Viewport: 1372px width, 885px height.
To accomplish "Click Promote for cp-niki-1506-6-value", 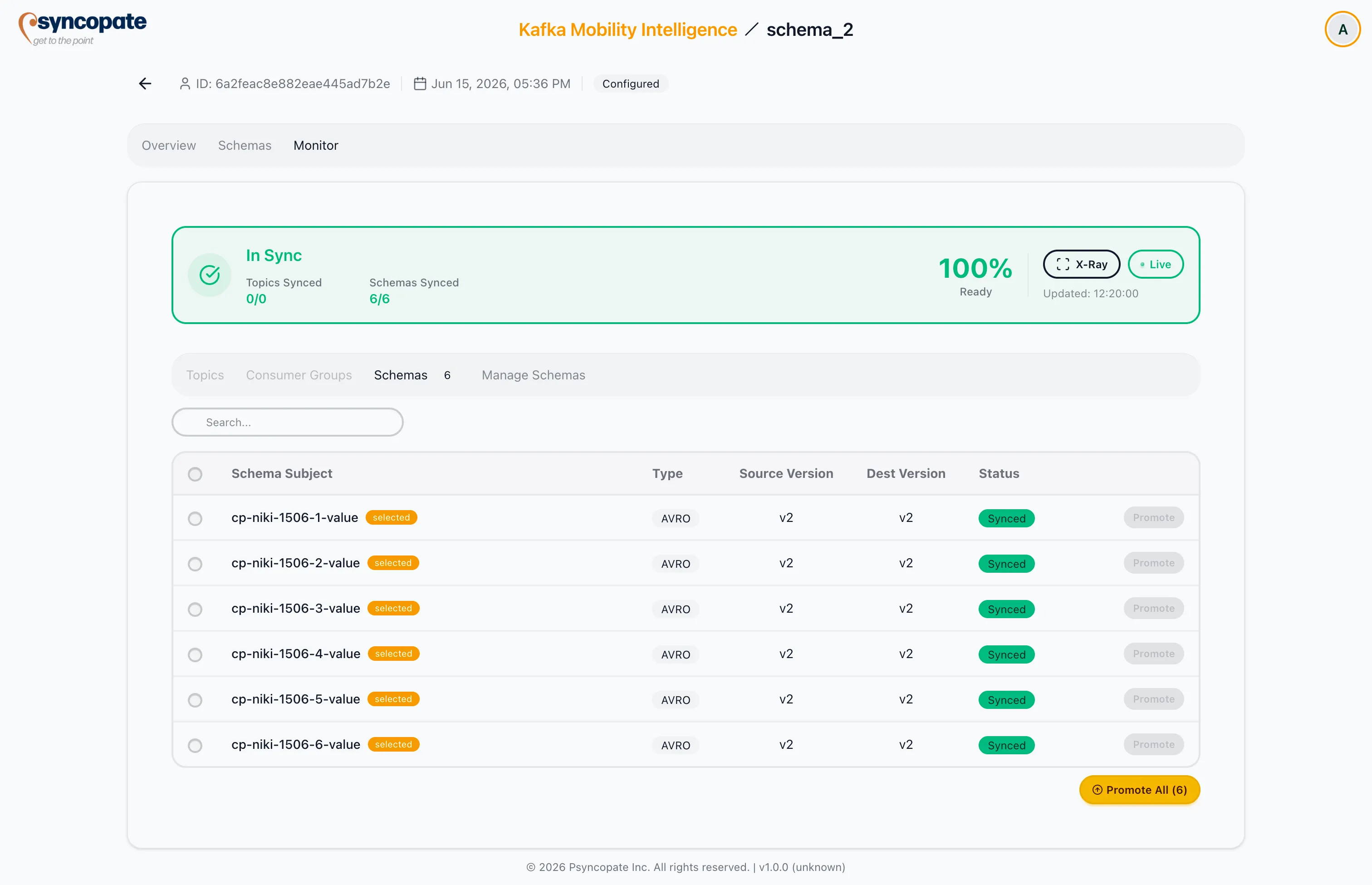I will [1154, 744].
